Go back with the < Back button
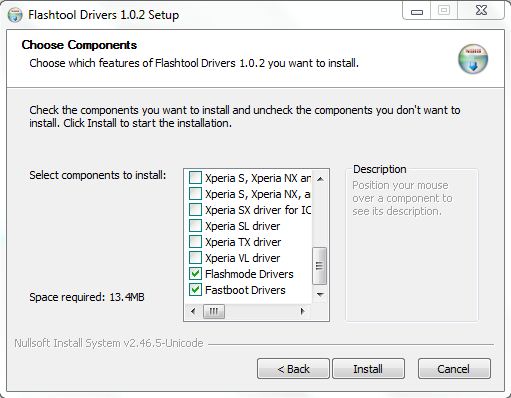 [x=293, y=369]
